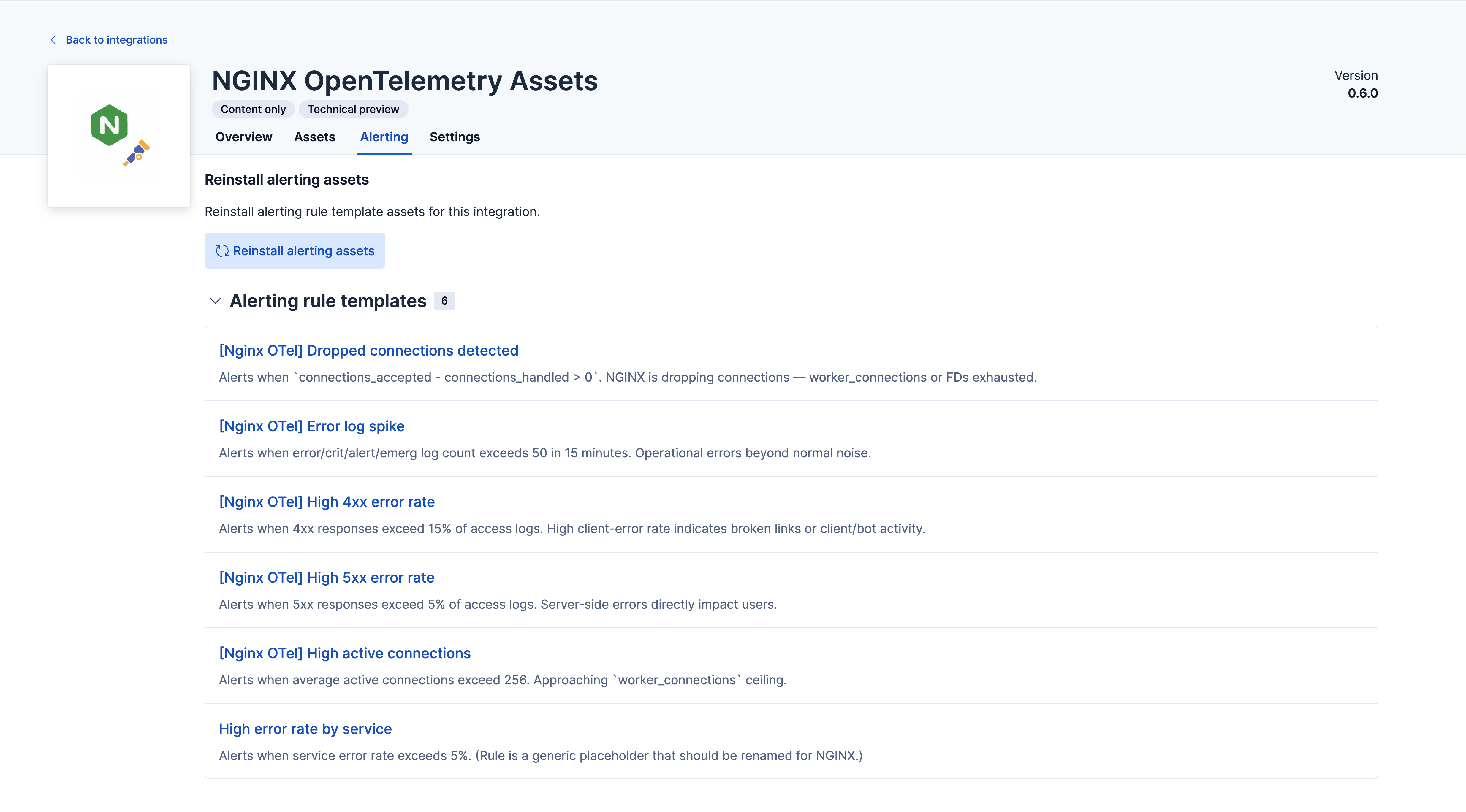Click description about active connections exceeding 256
The image size is (1466, 812).
[503, 680]
